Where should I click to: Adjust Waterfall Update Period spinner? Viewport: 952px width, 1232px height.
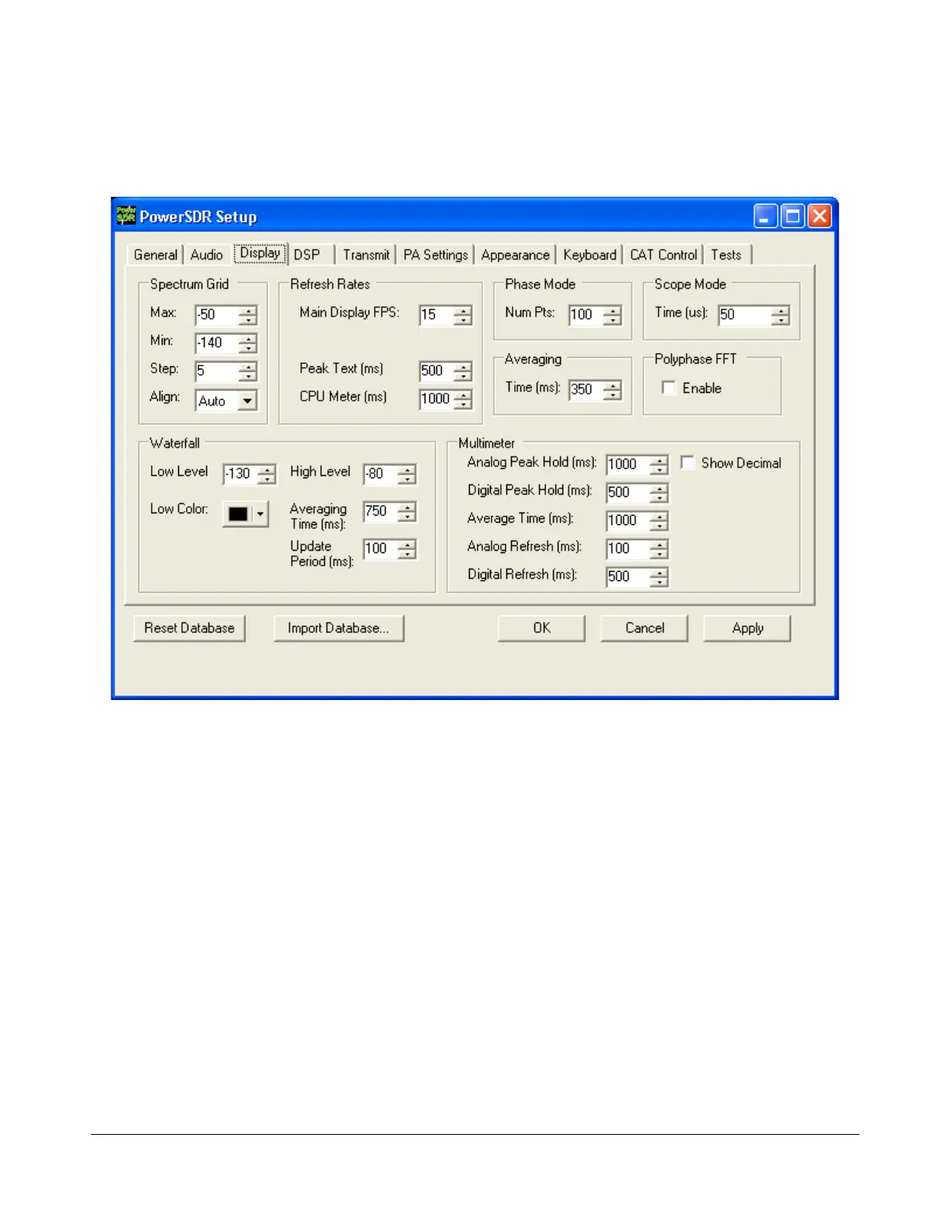[x=407, y=548]
